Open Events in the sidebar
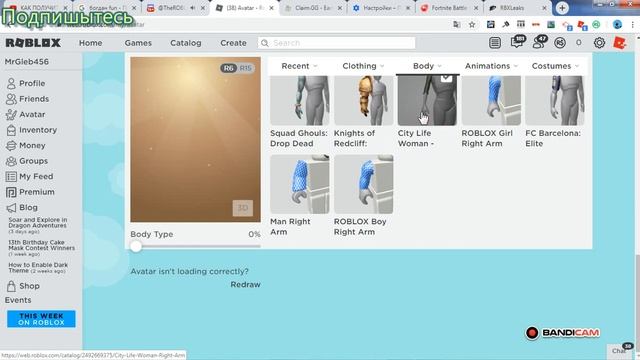This screenshot has width=640, height=360. pos(18,300)
